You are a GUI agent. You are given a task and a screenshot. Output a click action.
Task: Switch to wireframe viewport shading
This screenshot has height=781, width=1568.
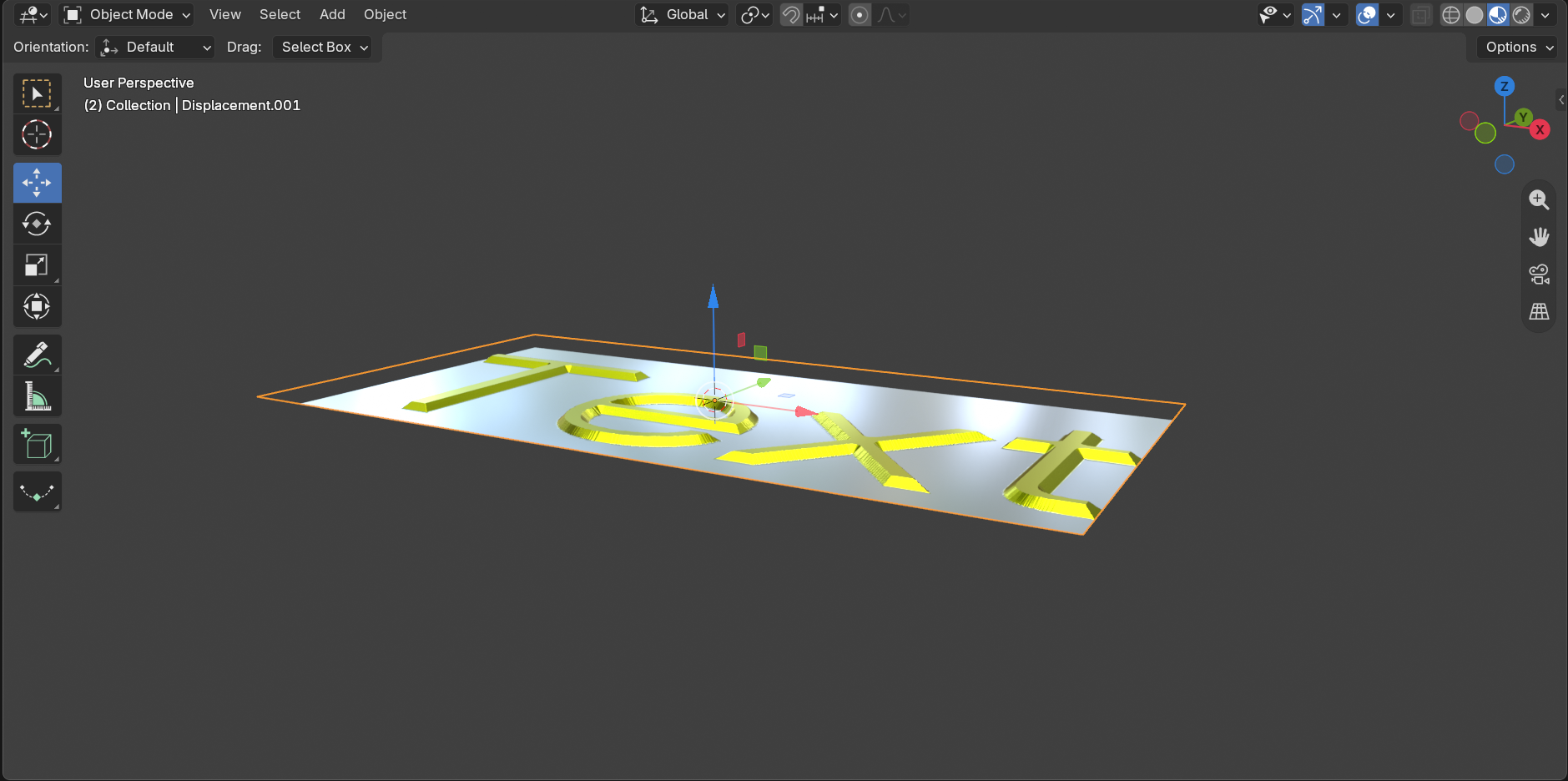click(1451, 15)
